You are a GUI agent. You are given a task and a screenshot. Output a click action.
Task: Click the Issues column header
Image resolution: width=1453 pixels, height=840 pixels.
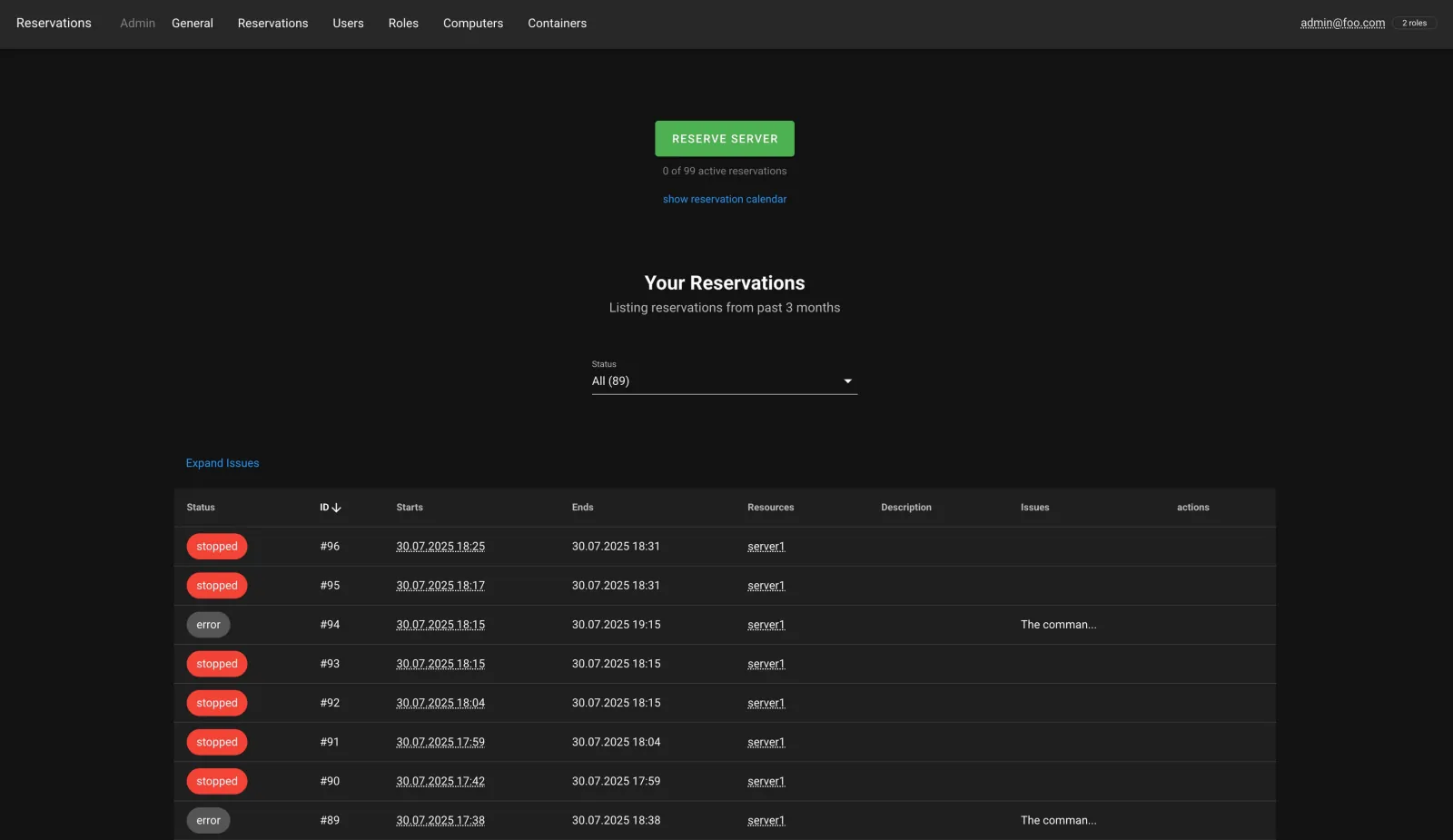(x=1034, y=508)
